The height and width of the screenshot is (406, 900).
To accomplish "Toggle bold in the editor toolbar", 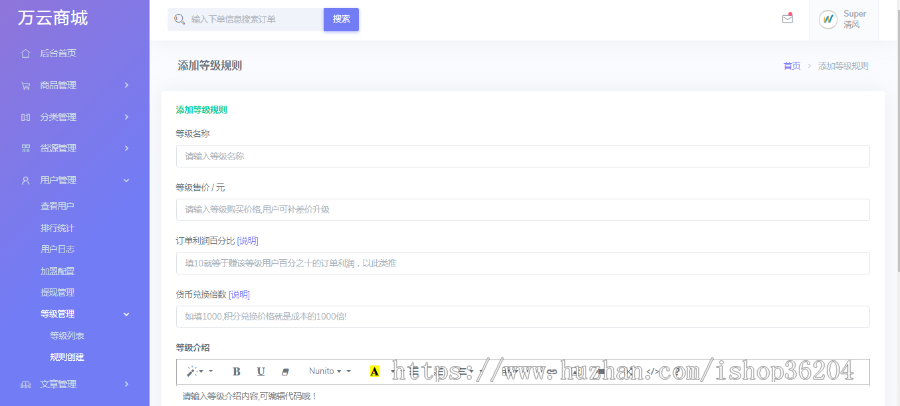I will (x=236, y=372).
